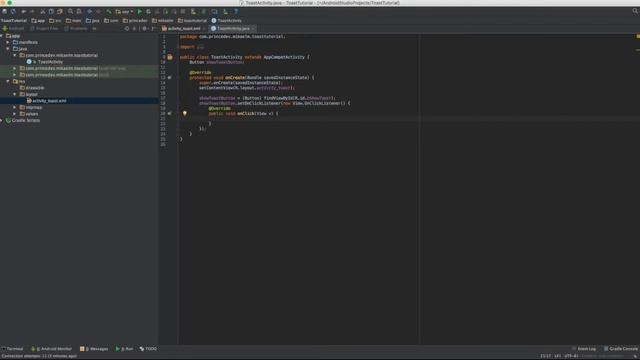
Task: Click the scroll from source icon in project panel
Action: (127, 29)
